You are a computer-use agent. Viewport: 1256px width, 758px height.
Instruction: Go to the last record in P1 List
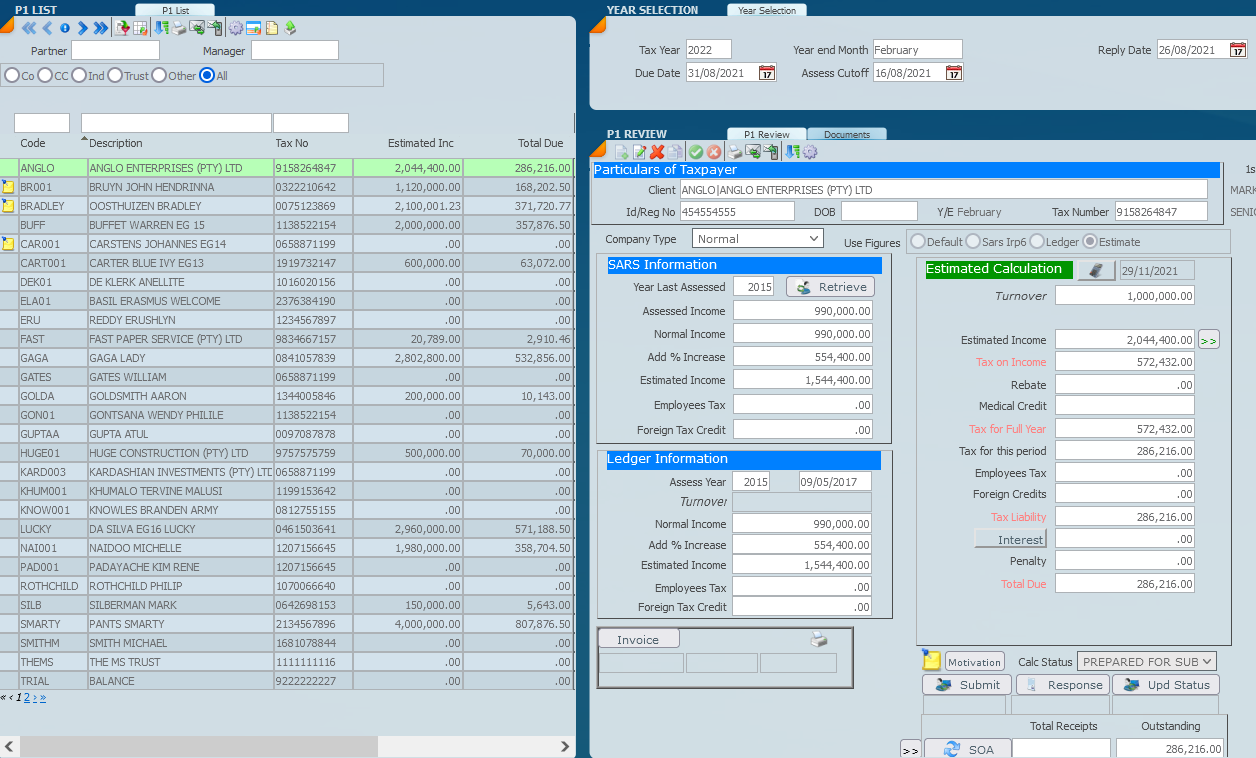click(x=100, y=28)
